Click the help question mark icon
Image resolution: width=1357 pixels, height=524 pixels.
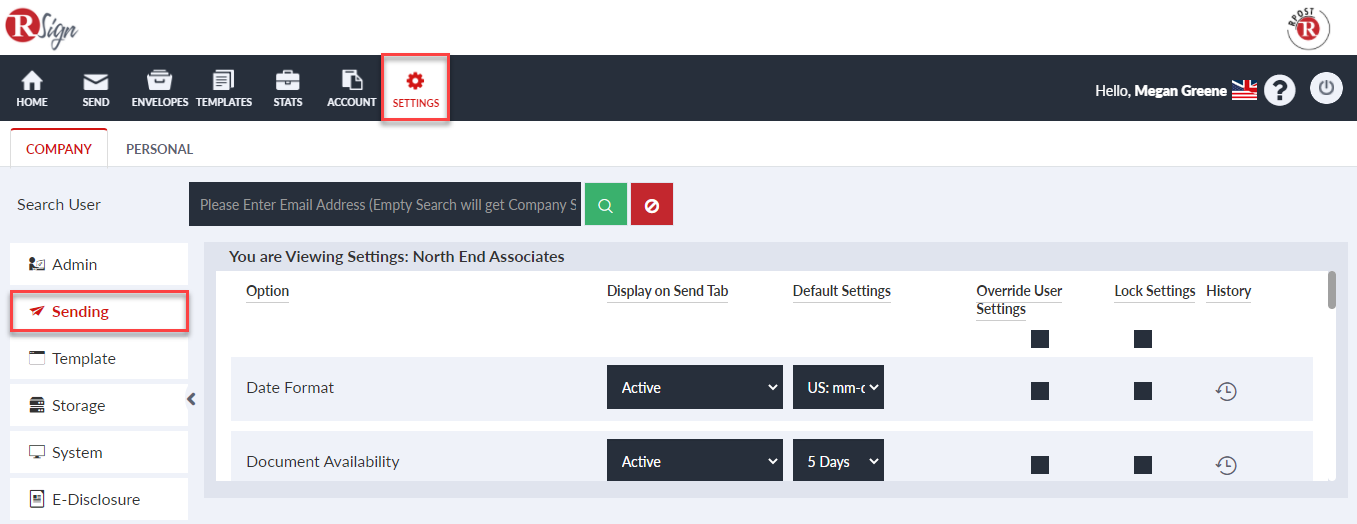(1280, 90)
